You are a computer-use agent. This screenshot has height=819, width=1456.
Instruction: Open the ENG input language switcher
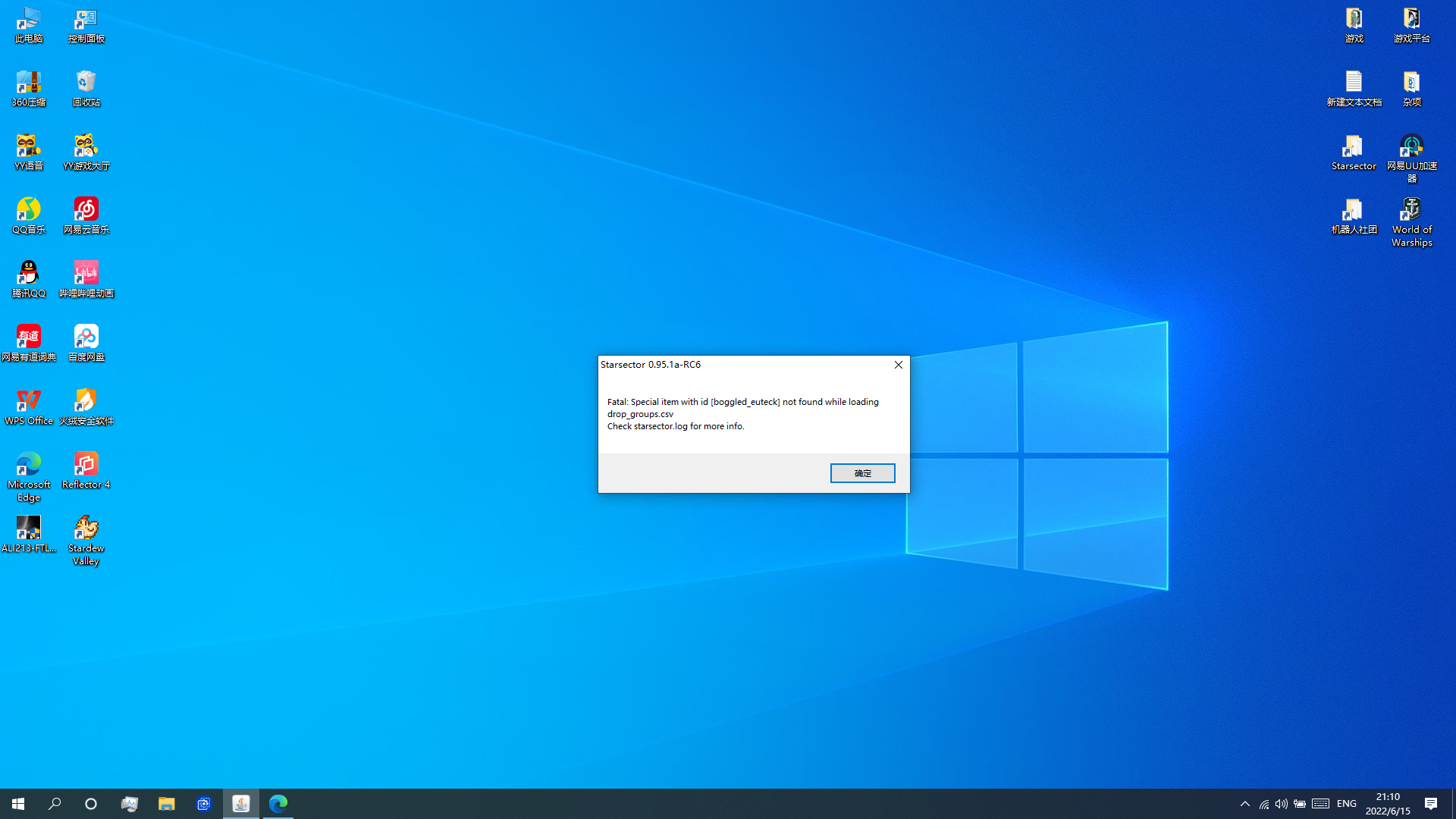1346,804
